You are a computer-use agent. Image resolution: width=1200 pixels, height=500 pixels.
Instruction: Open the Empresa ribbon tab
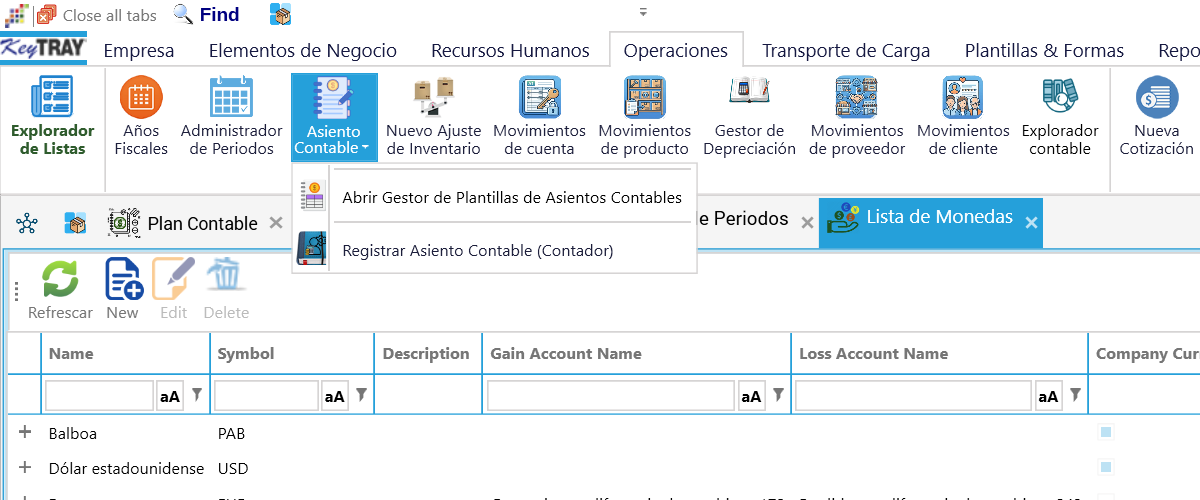point(139,50)
